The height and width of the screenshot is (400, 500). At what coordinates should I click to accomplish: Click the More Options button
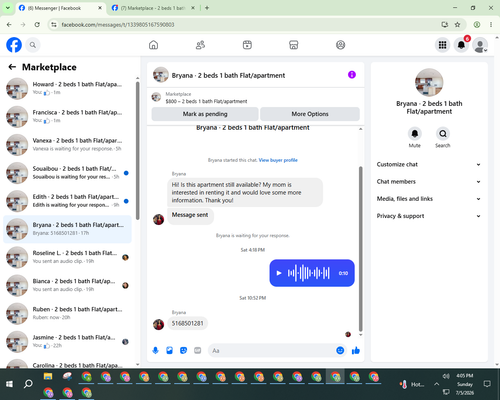pyautogui.click(x=310, y=114)
